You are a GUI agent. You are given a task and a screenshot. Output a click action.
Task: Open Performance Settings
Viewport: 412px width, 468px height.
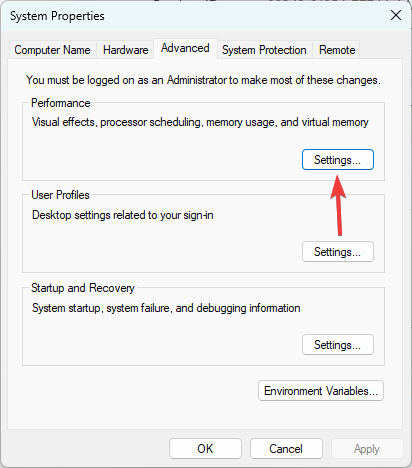tap(338, 160)
